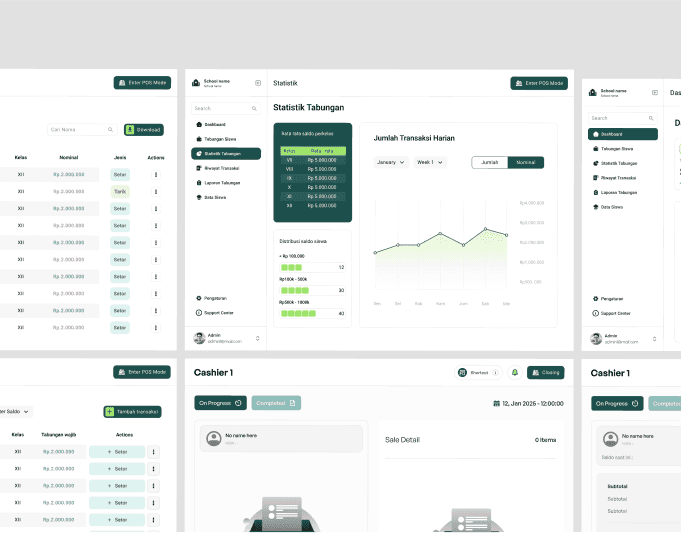This screenshot has height=533, width=681.
Task: Open Pengaturan in the right screen sidebar
Action: tap(623, 299)
